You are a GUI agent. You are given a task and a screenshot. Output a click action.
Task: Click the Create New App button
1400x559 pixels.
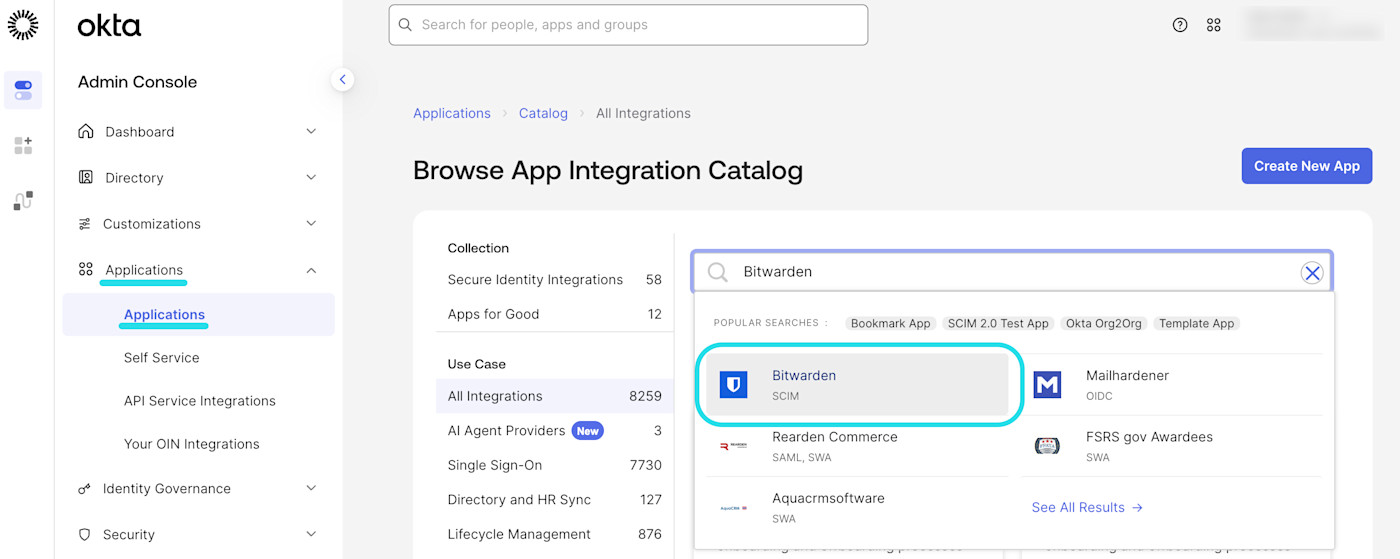tap(1307, 166)
